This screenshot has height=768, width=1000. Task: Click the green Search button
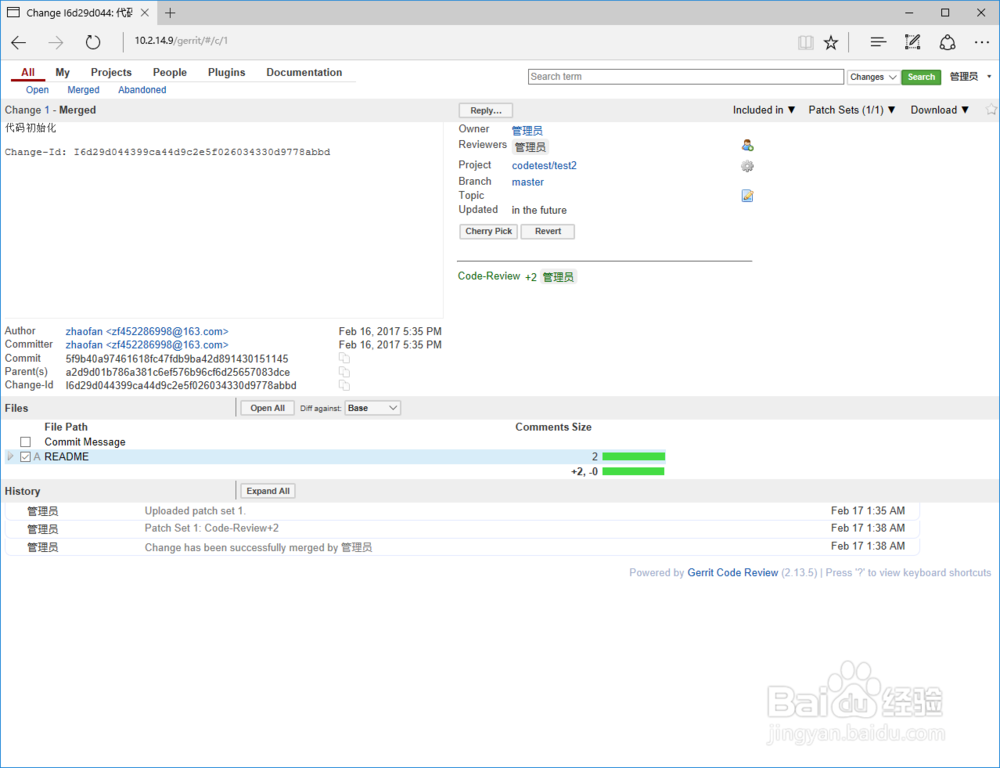click(x=921, y=77)
